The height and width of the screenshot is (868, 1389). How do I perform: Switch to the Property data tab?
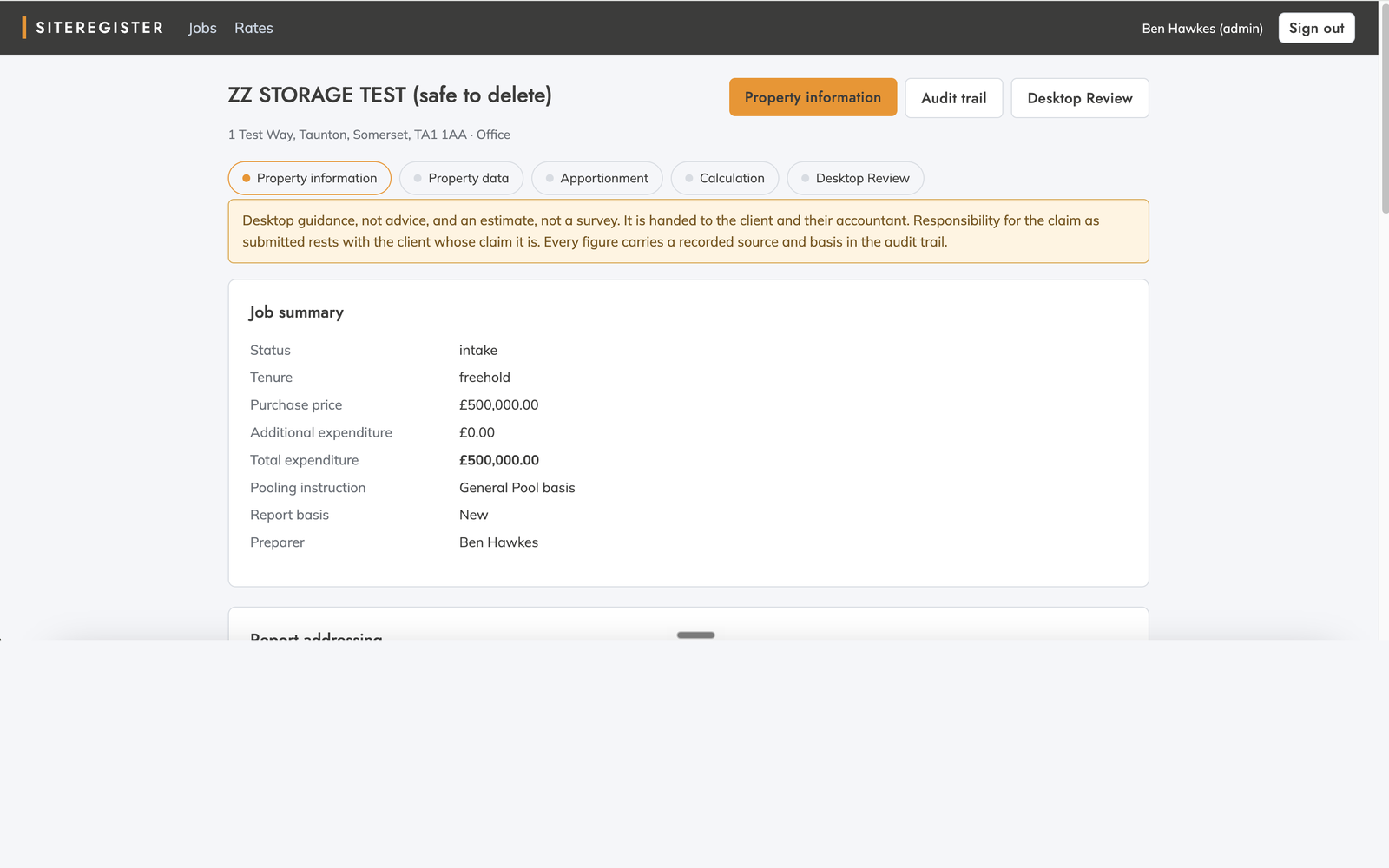461,178
